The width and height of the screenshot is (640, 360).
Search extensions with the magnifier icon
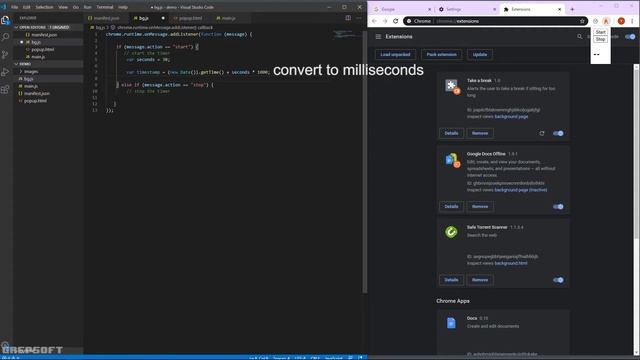coord(580,37)
